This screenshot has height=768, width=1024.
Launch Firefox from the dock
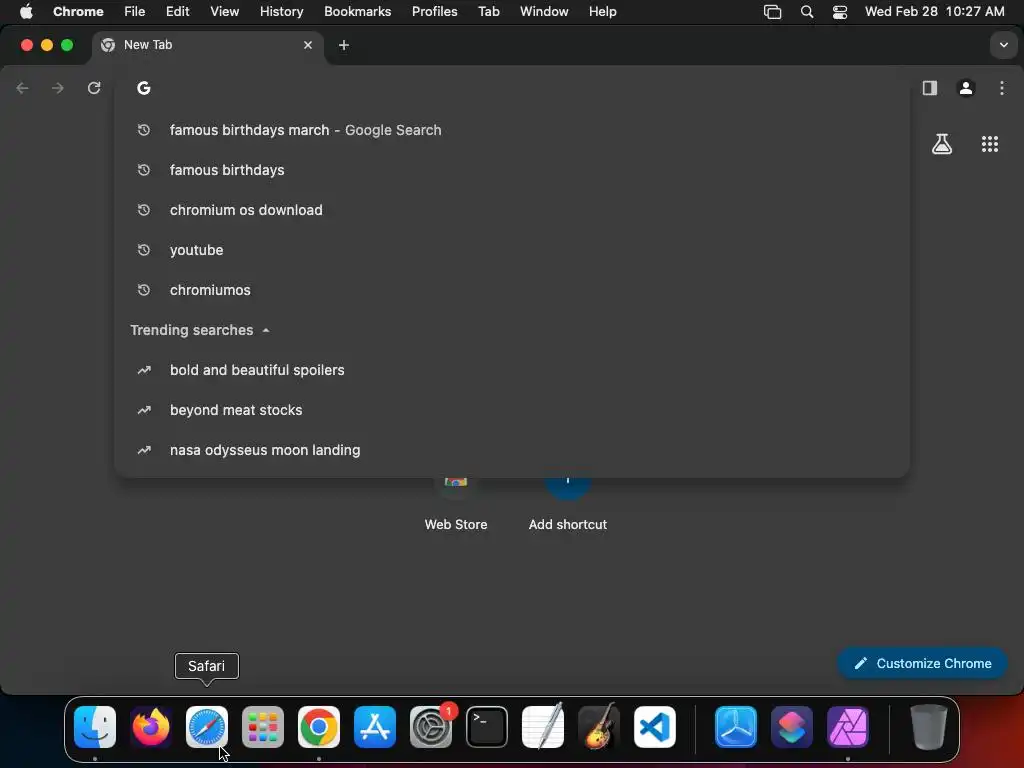[x=151, y=727]
